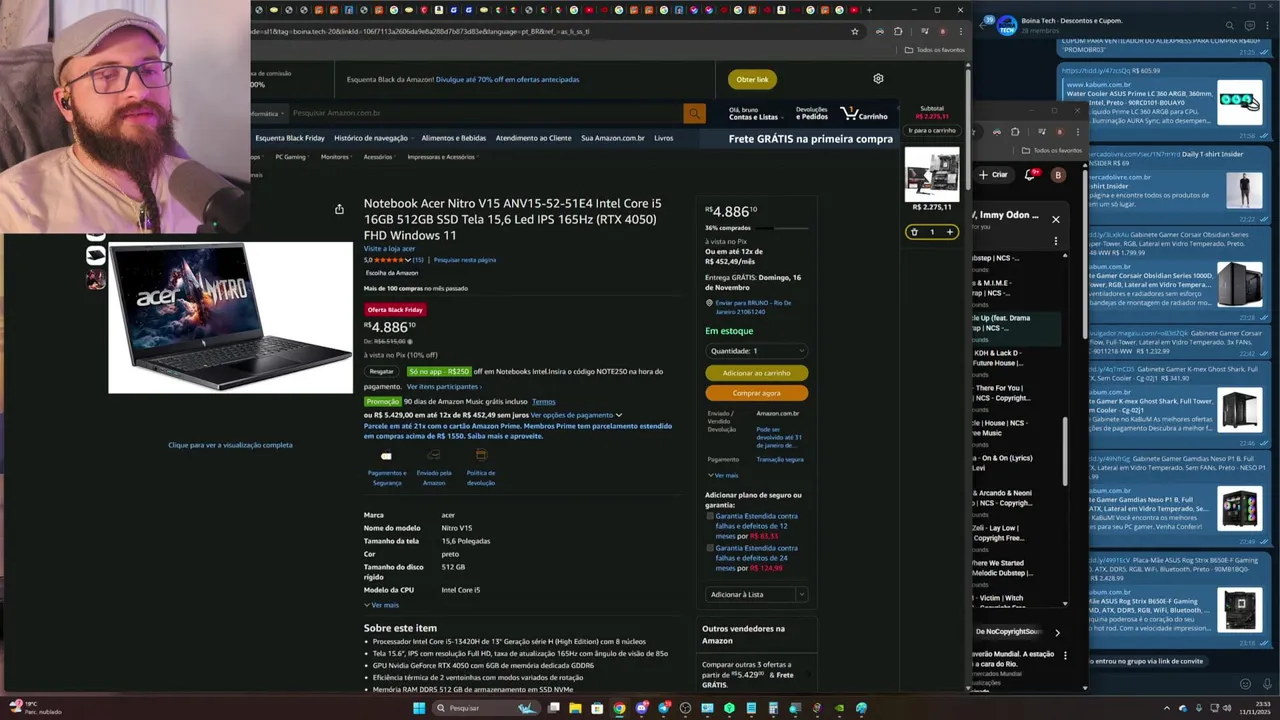The image size is (1280, 720).
Task: Open the PC Gaming submenu
Action: tap(293, 157)
